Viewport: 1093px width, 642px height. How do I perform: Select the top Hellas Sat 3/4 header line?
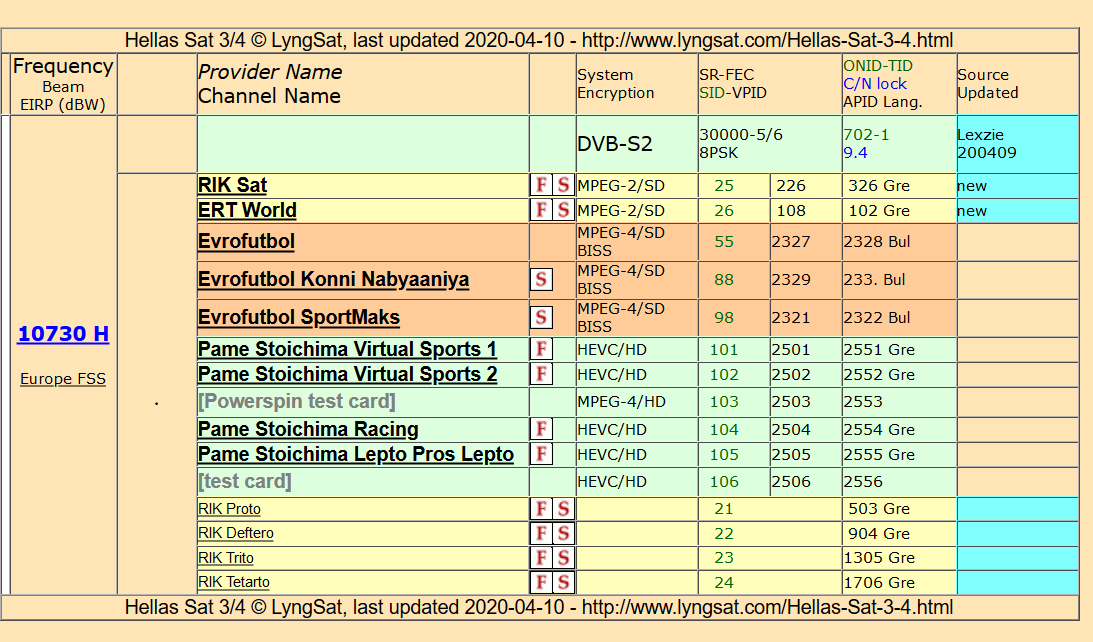540,40
